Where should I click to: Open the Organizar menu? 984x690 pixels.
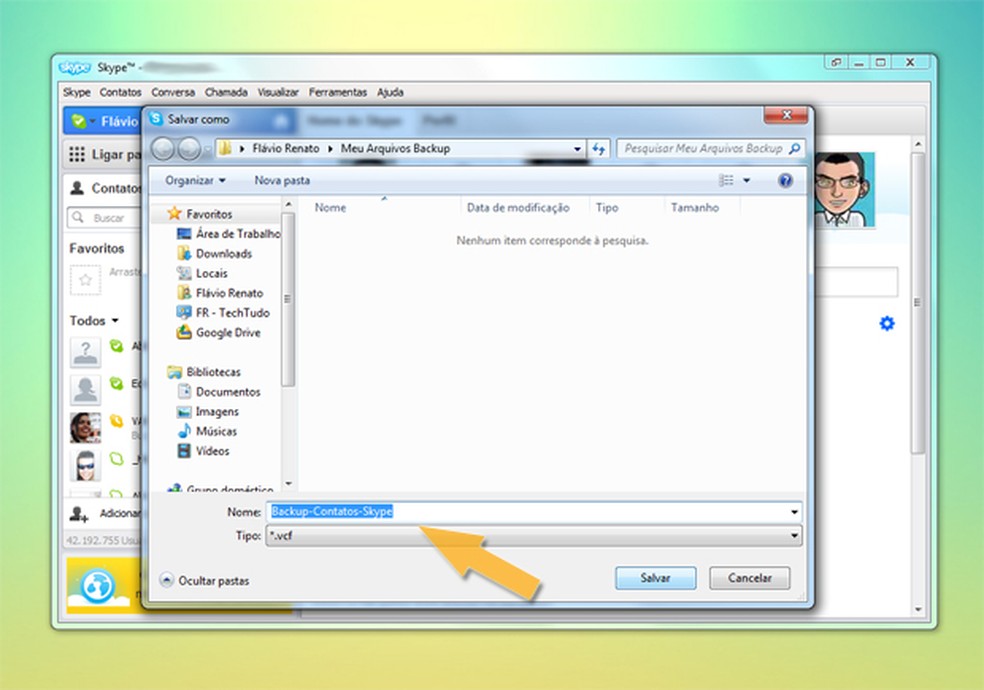click(x=195, y=181)
